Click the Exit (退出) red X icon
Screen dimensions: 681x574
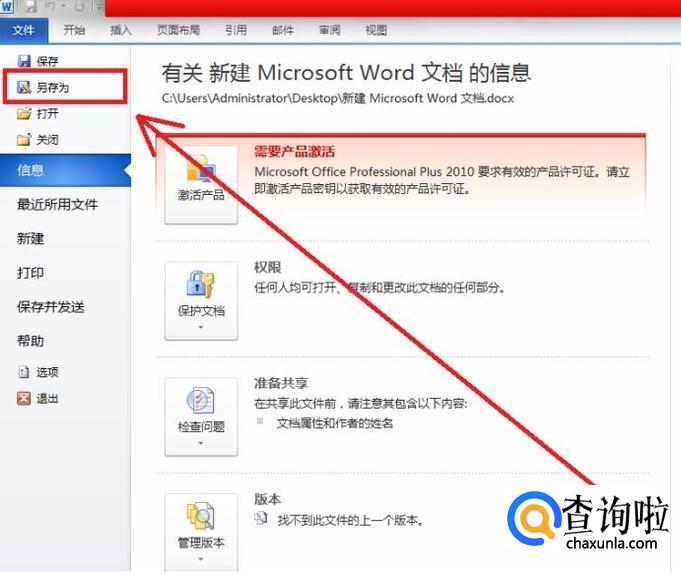point(24,398)
